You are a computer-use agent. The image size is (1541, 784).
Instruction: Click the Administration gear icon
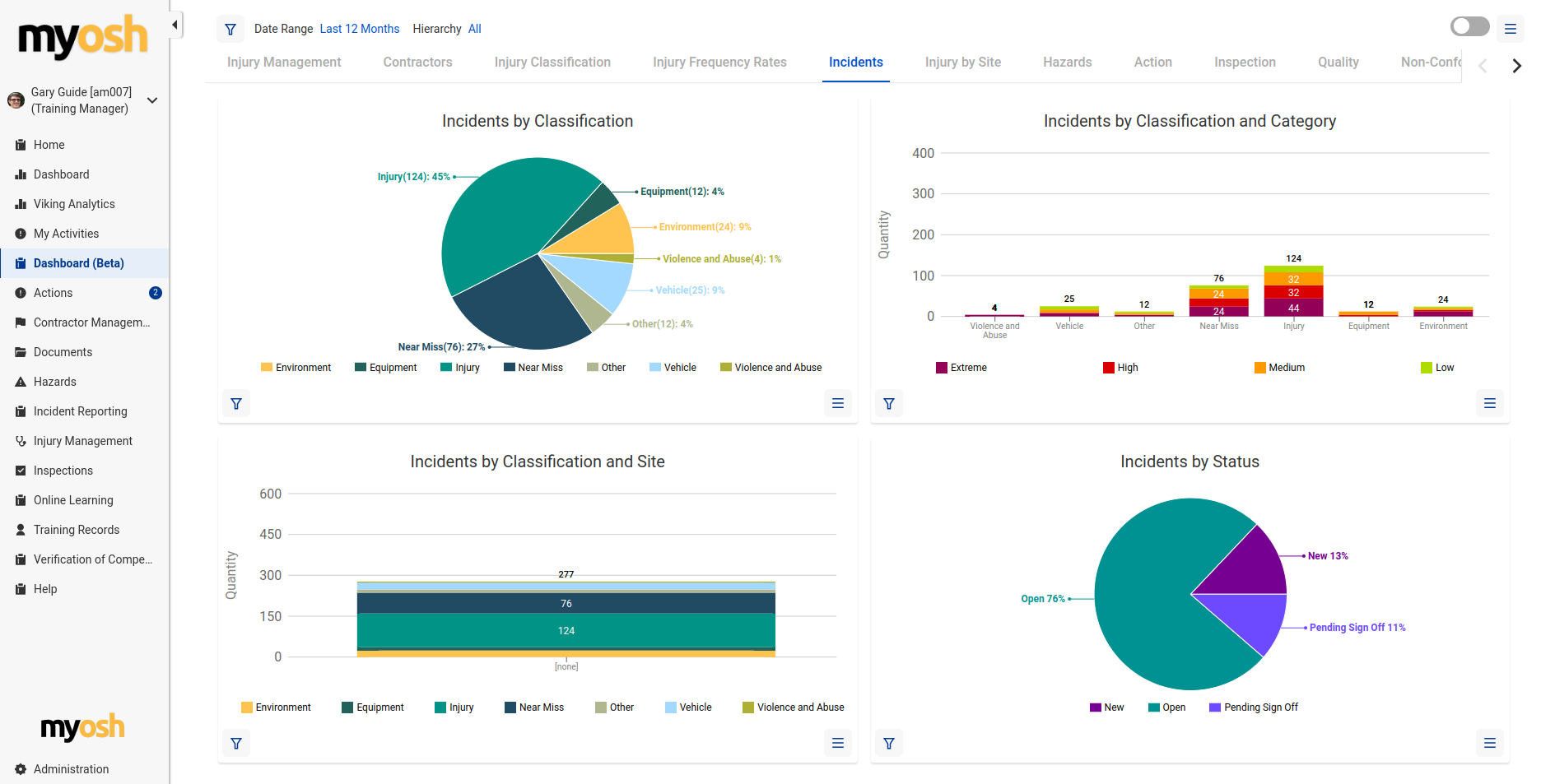21,769
